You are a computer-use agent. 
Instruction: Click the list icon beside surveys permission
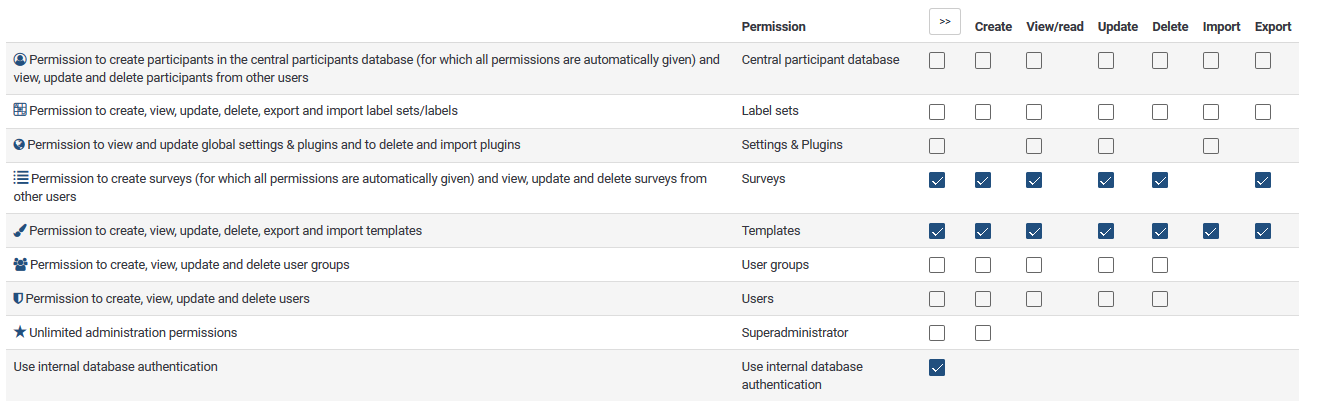coord(21,179)
